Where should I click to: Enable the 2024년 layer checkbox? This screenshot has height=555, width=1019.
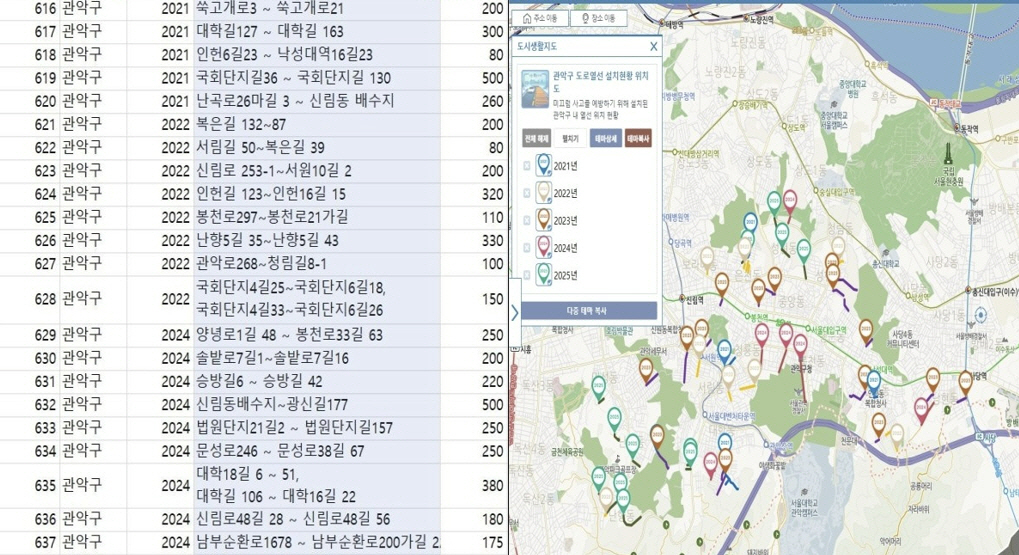[x=526, y=247]
